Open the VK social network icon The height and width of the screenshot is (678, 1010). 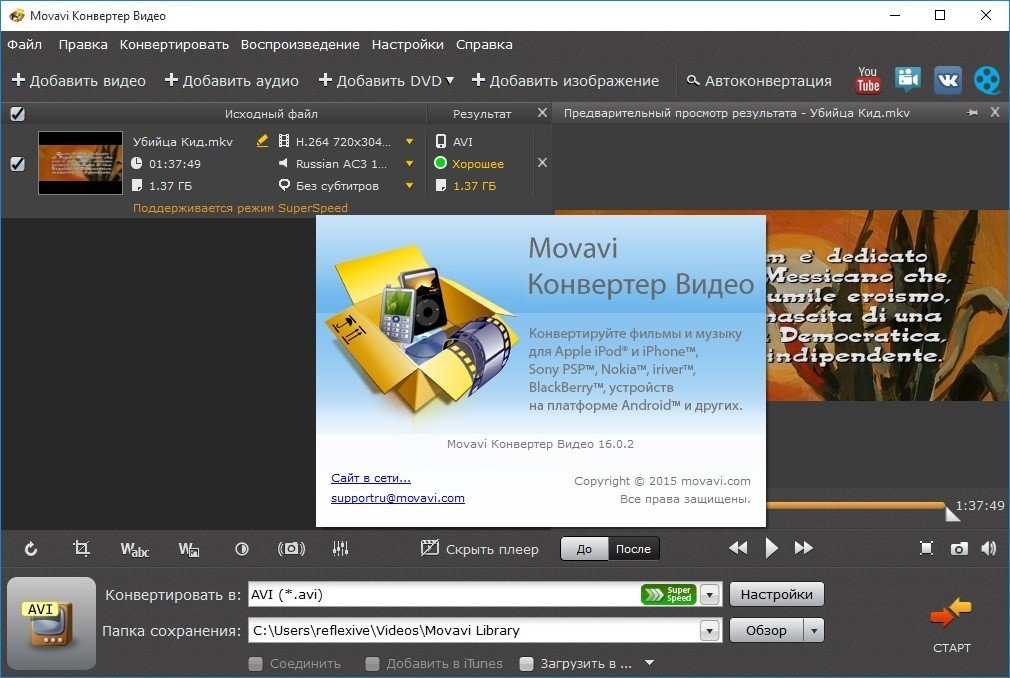click(x=947, y=80)
